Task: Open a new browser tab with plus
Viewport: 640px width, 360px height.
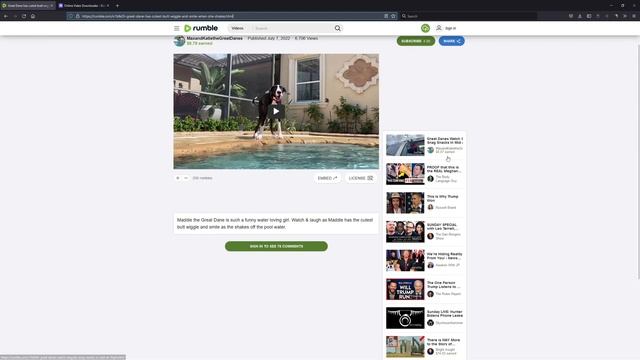Action: [118, 6]
